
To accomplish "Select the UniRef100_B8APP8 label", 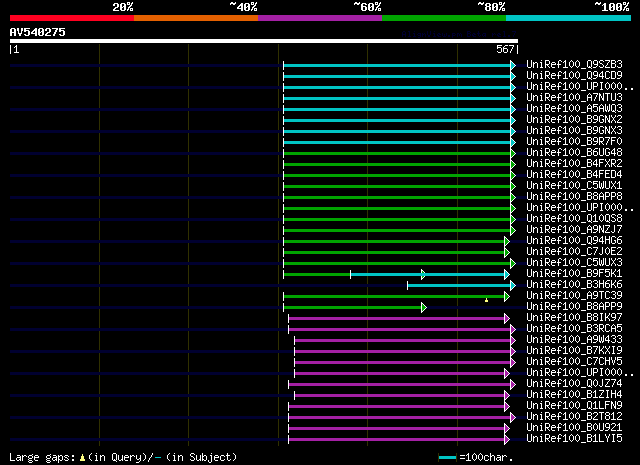I will [574, 197].
